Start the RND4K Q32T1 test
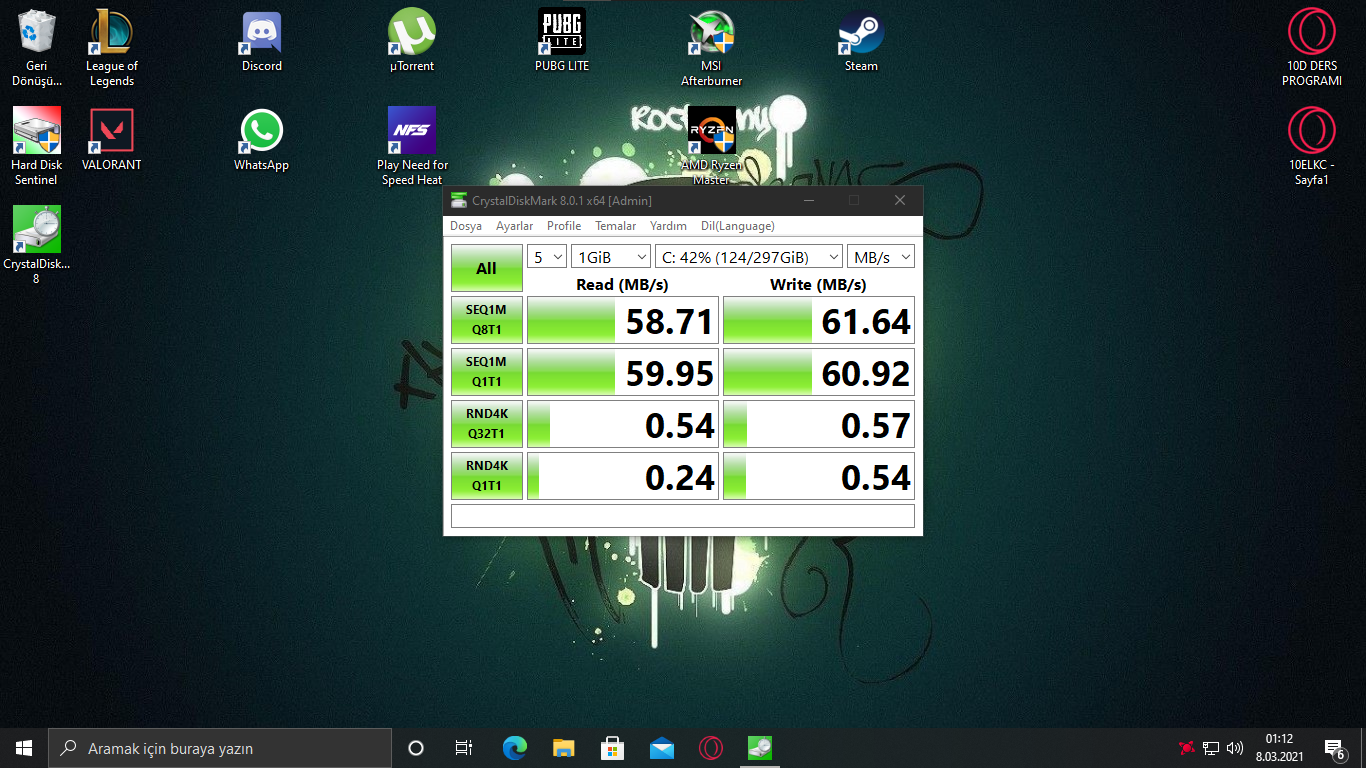The image size is (1366, 768). (x=487, y=424)
